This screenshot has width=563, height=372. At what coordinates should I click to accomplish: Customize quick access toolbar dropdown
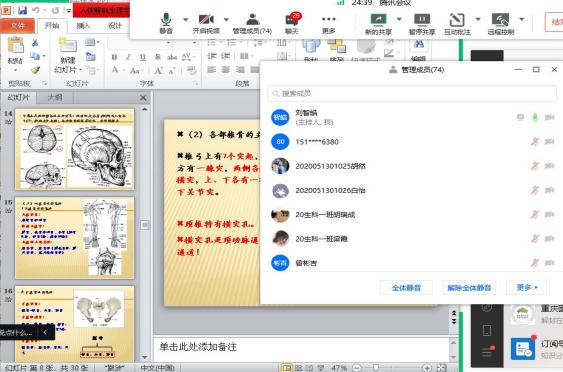point(68,11)
